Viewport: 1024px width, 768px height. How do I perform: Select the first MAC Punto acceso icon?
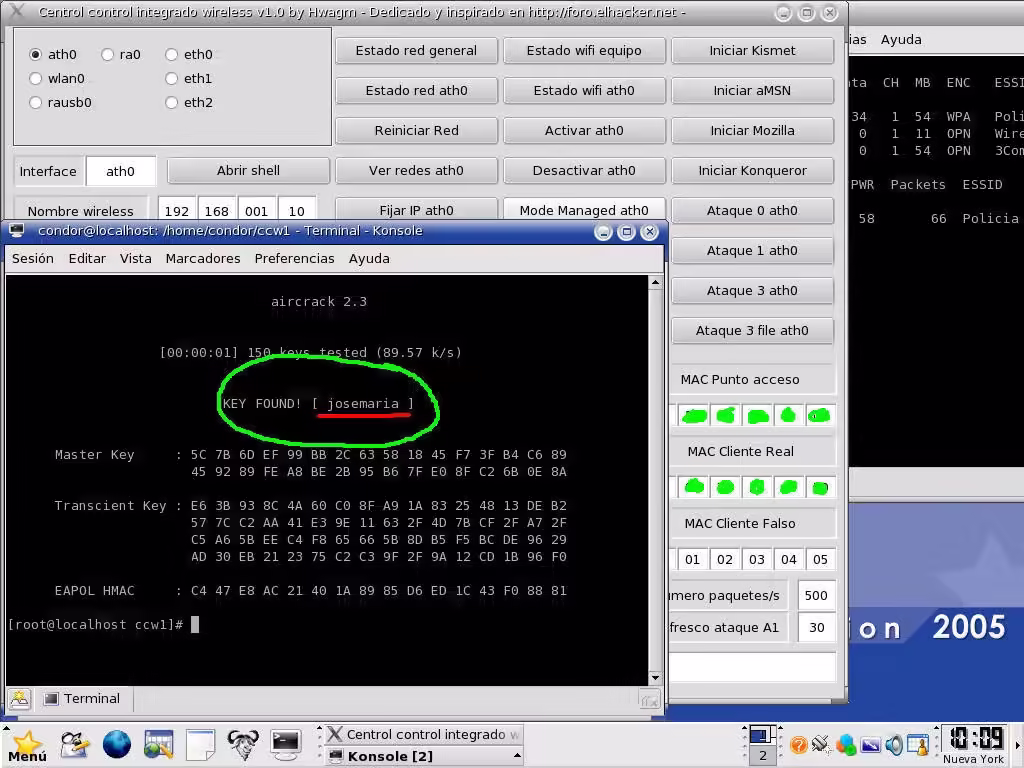(695, 414)
